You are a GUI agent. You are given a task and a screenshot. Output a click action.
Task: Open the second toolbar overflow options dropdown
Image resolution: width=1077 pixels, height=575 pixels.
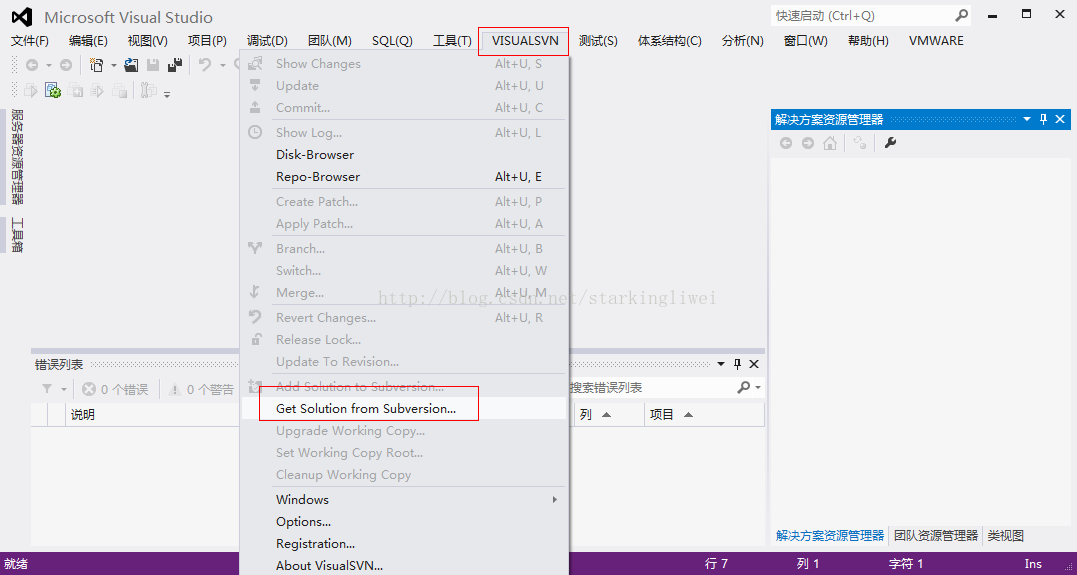[167, 93]
